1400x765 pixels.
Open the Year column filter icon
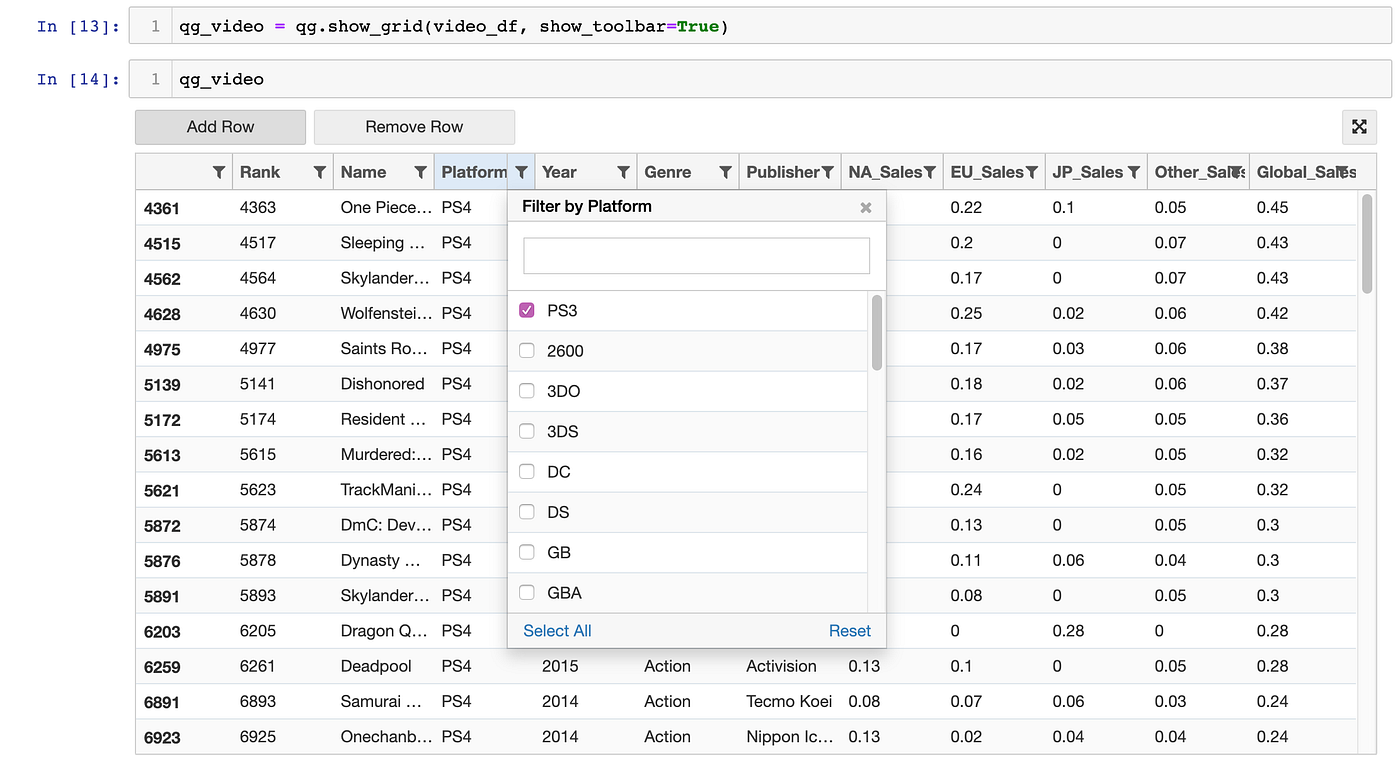pyautogui.click(x=623, y=171)
